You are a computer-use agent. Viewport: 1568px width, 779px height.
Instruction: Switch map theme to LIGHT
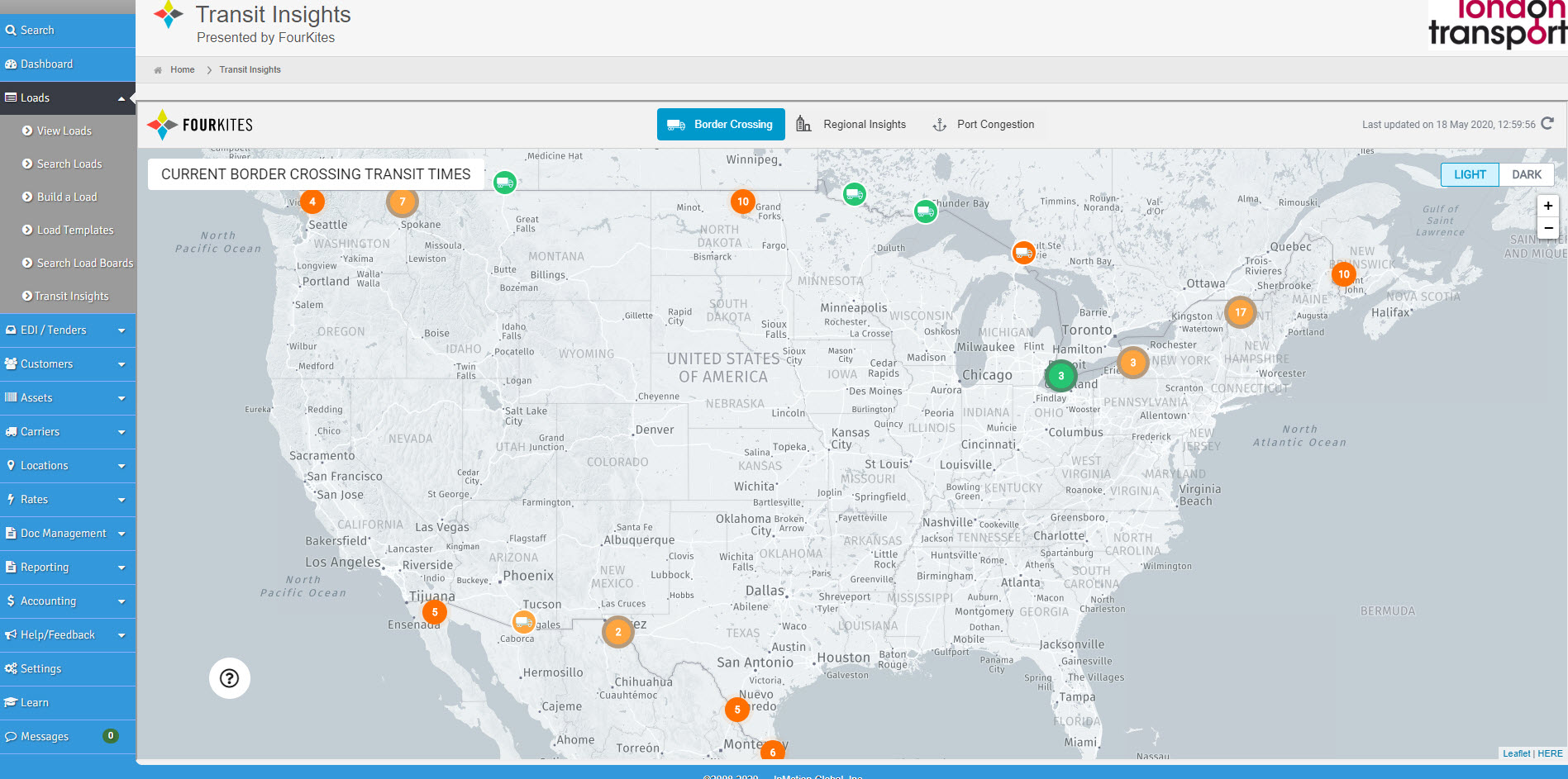(1470, 174)
